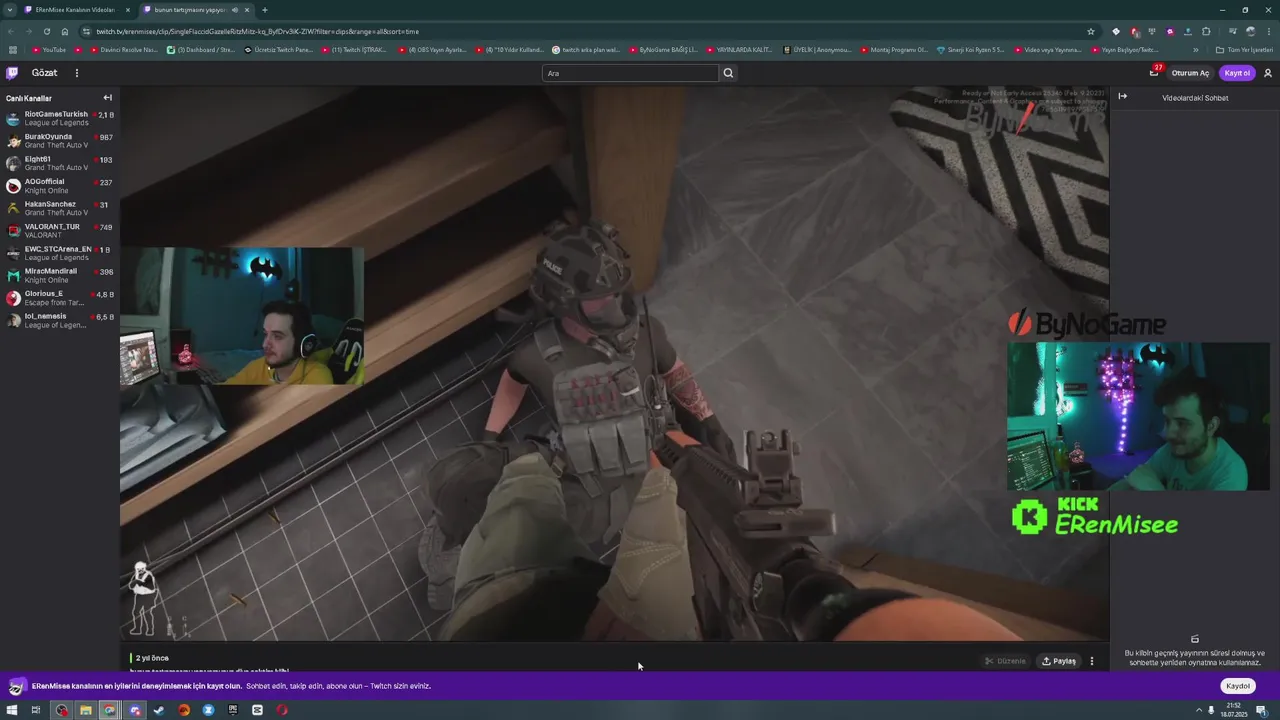Bookmark this page with star icon
1280x720 pixels.
coord(1091,31)
